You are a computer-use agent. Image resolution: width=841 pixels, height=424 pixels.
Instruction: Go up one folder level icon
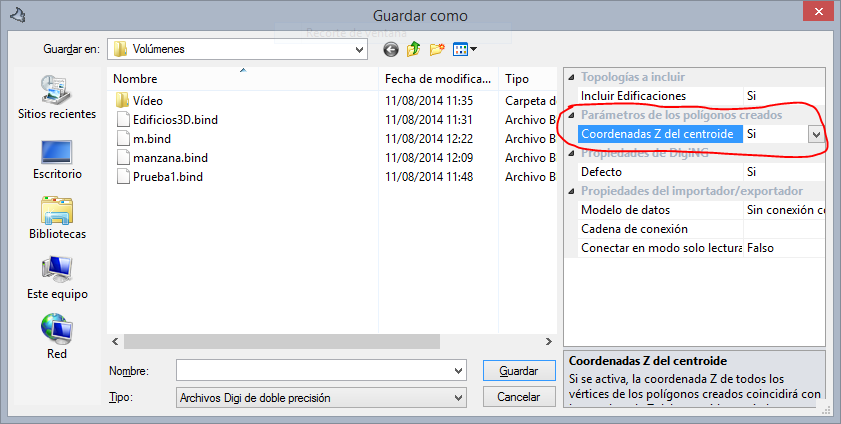coord(413,49)
